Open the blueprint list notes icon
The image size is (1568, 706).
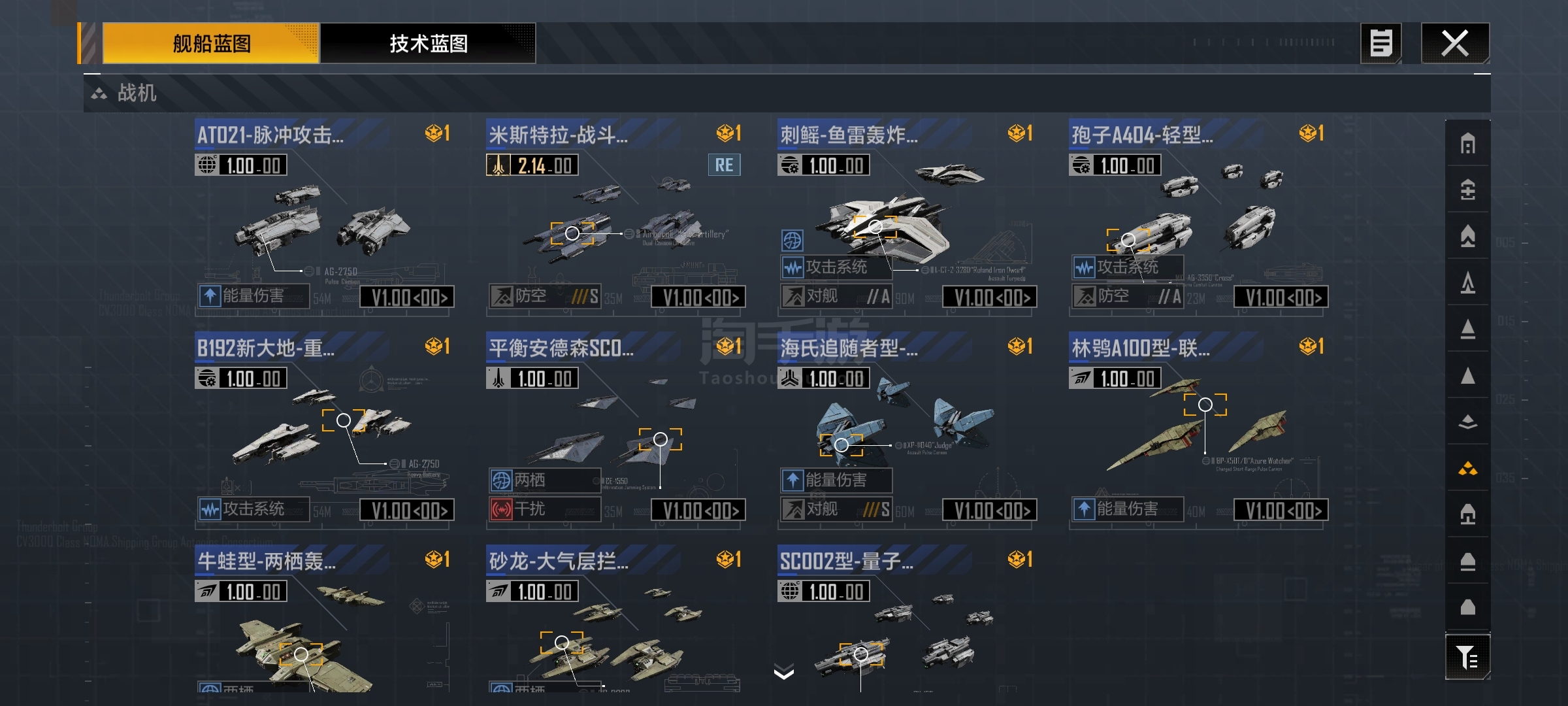coord(1380,44)
